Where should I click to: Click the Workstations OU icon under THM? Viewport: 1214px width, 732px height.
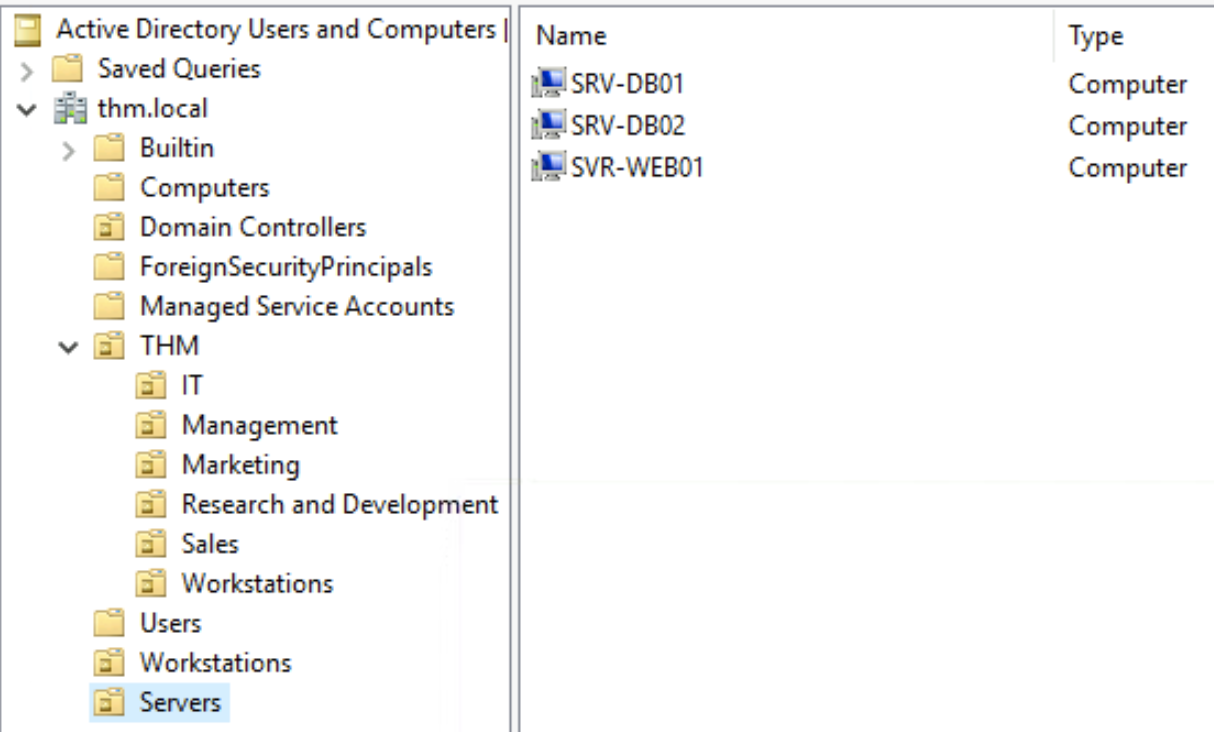click(149, 583)
